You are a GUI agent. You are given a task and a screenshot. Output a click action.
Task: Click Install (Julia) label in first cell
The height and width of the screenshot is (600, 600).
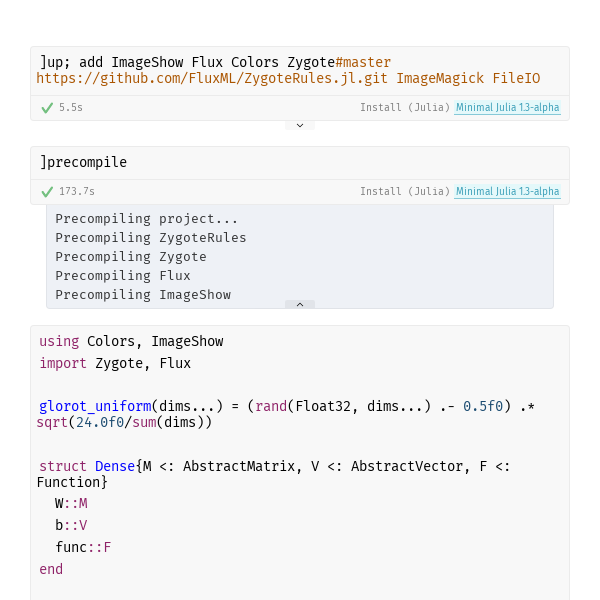coord(405,108)
